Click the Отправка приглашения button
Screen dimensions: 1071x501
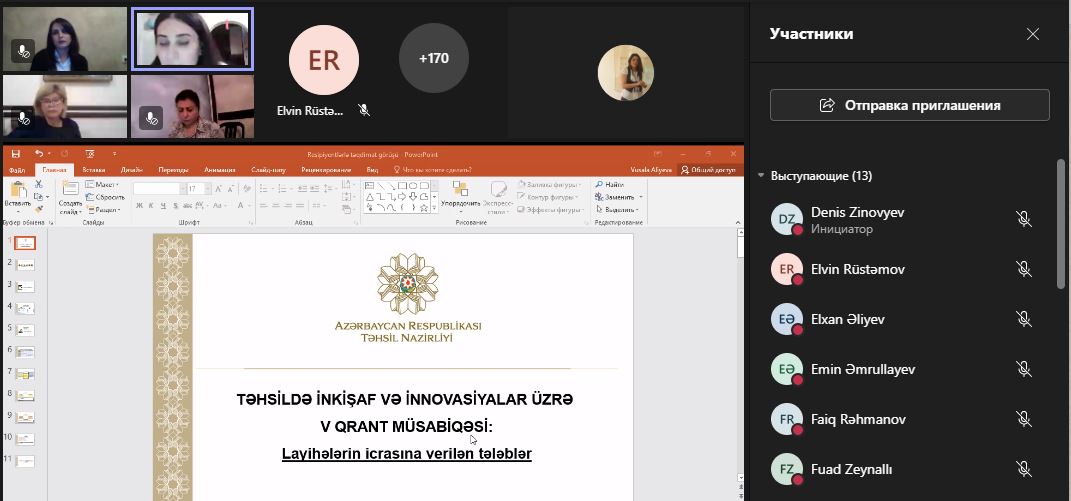[909, 105]
